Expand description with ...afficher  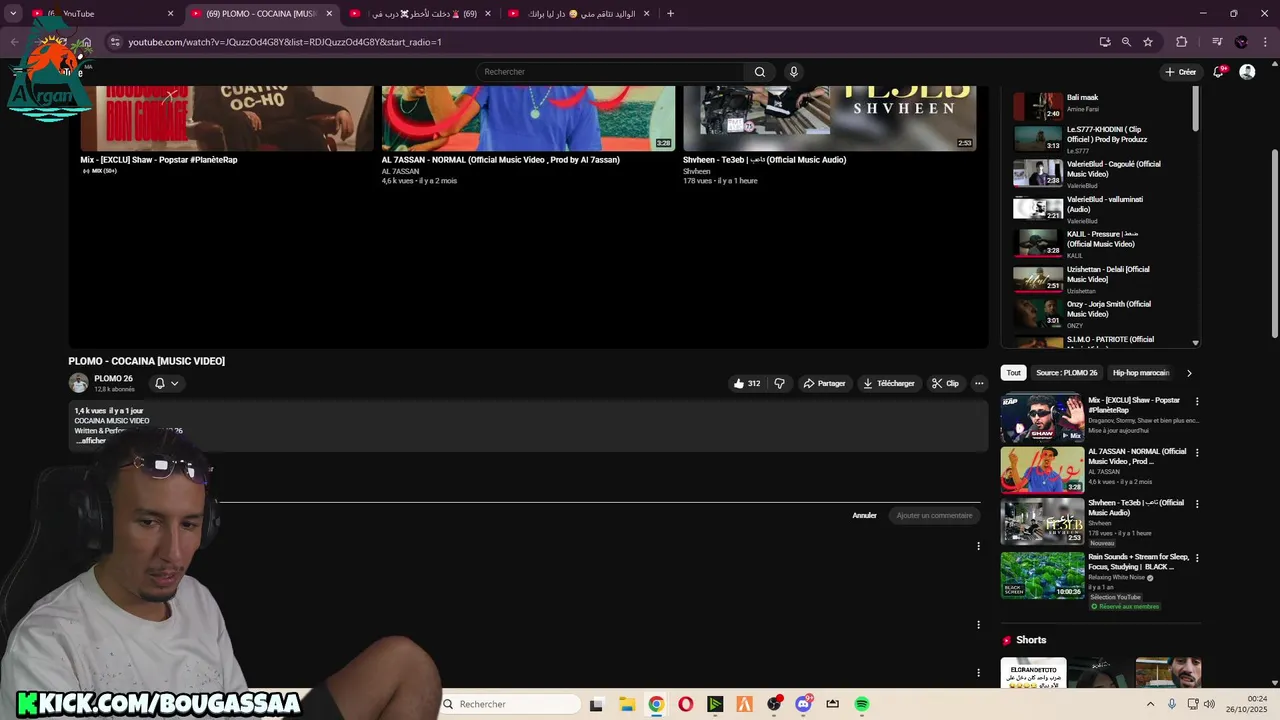click(90, 441)
